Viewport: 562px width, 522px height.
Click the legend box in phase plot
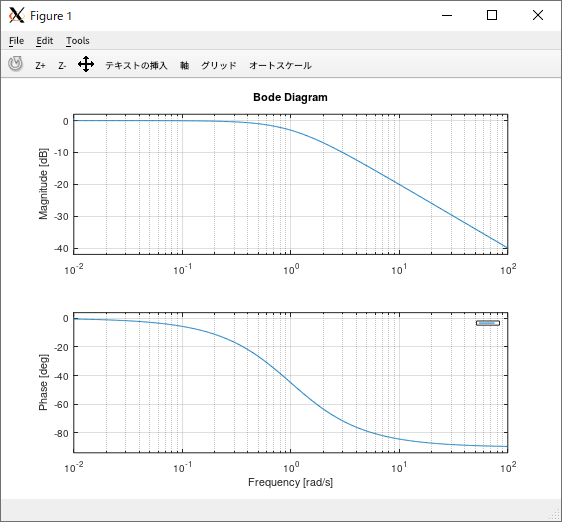[488, 323]
